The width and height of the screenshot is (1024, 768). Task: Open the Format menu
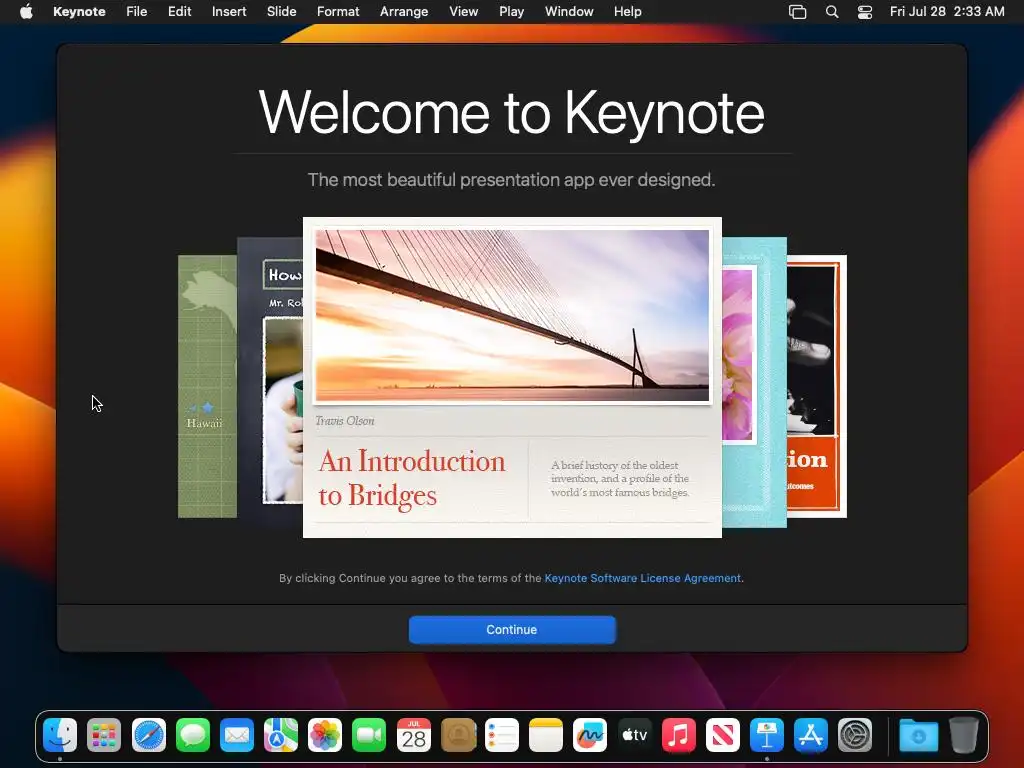tap(338, 12)
